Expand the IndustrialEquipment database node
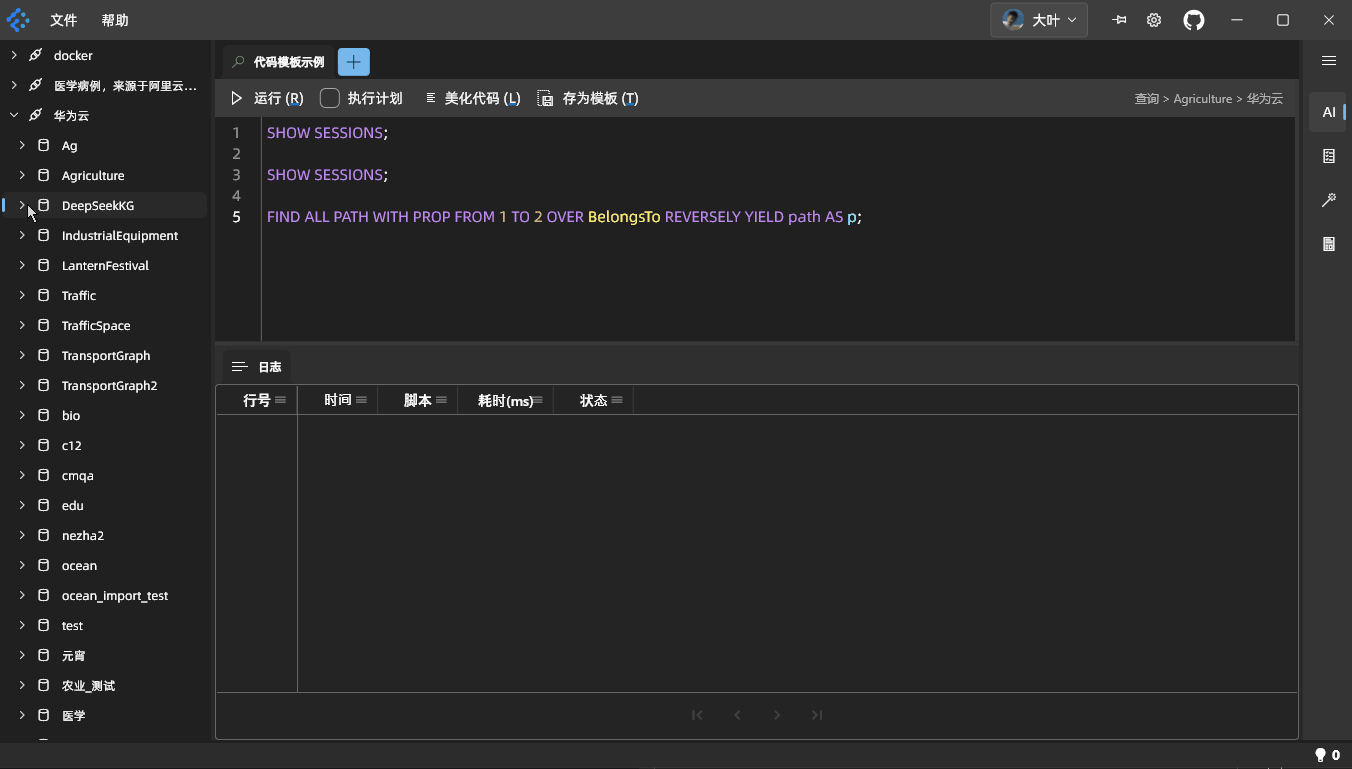 [x=22, y=235]
